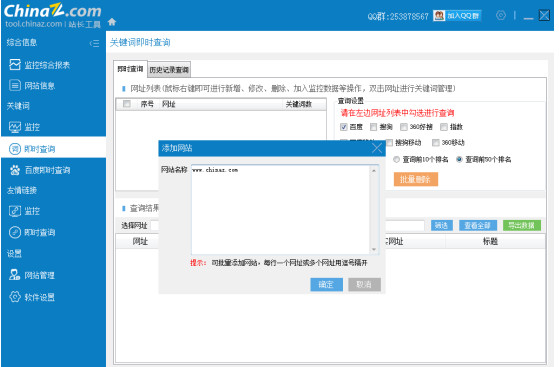Select the 查询前10个排名 radio button
559x367 pixels.
click(x=396, y=159)
